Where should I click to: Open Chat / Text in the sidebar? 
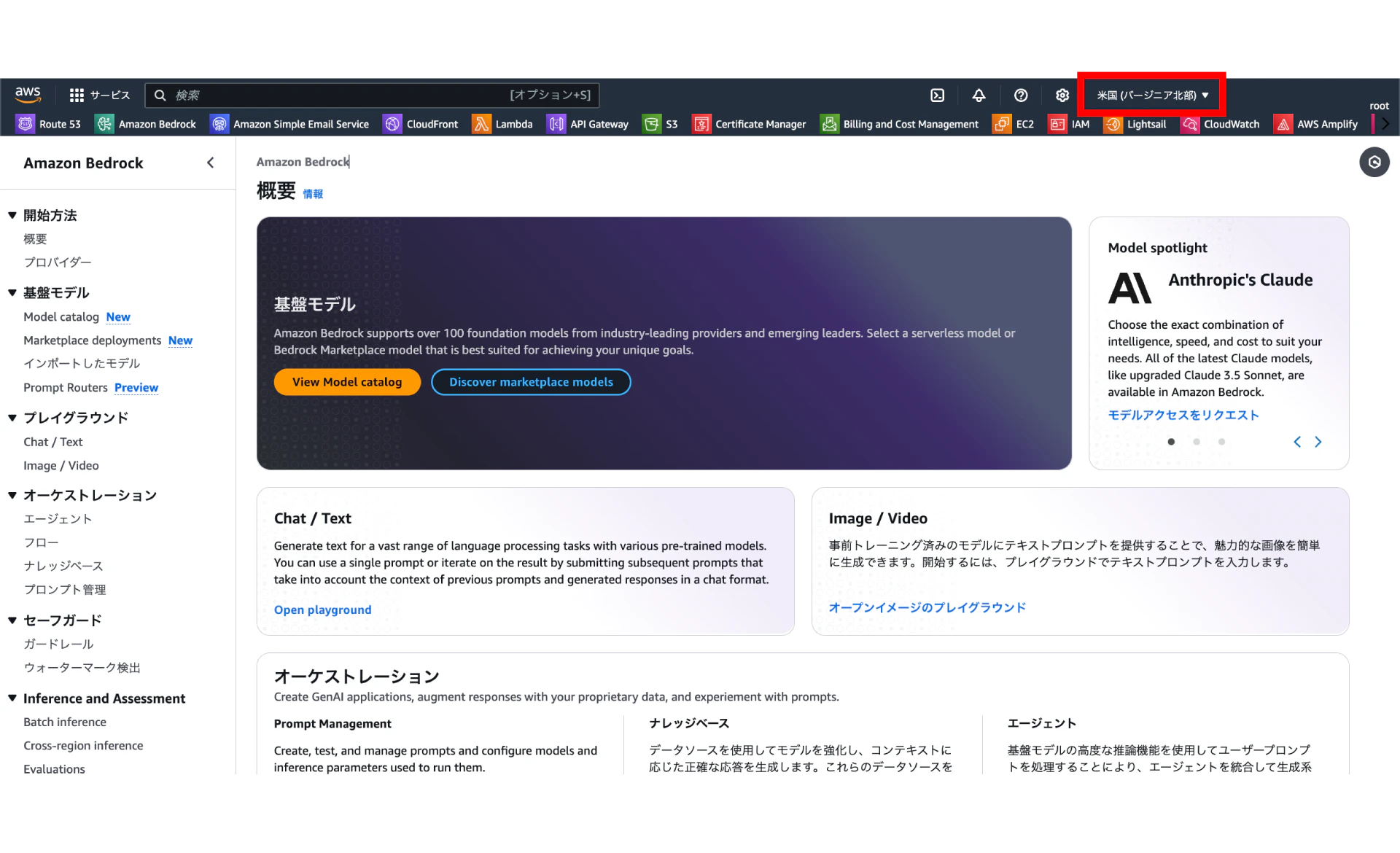(x=53, y=442)
